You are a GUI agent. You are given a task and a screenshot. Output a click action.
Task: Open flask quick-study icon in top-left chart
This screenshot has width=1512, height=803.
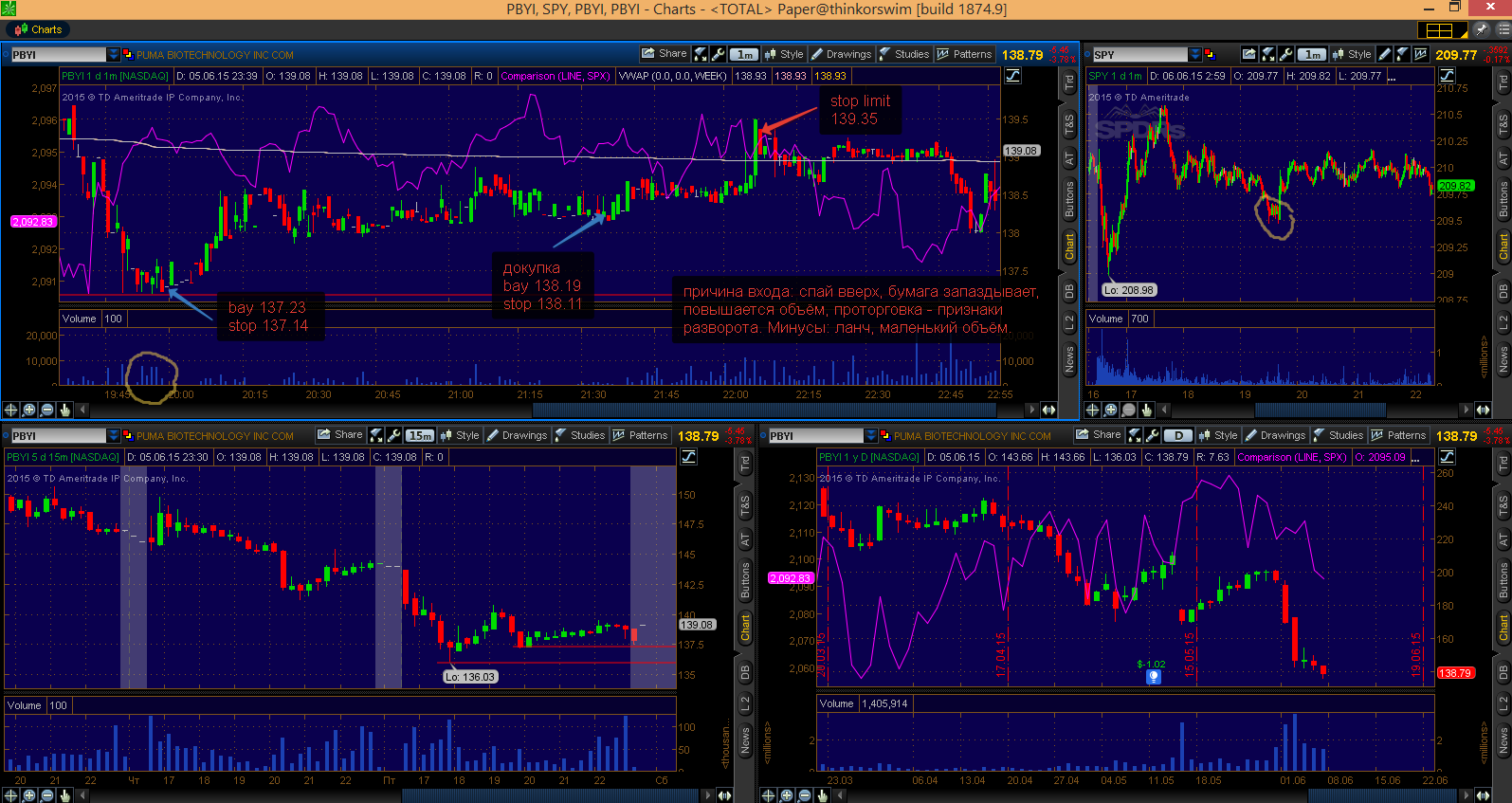pos(701,54)
